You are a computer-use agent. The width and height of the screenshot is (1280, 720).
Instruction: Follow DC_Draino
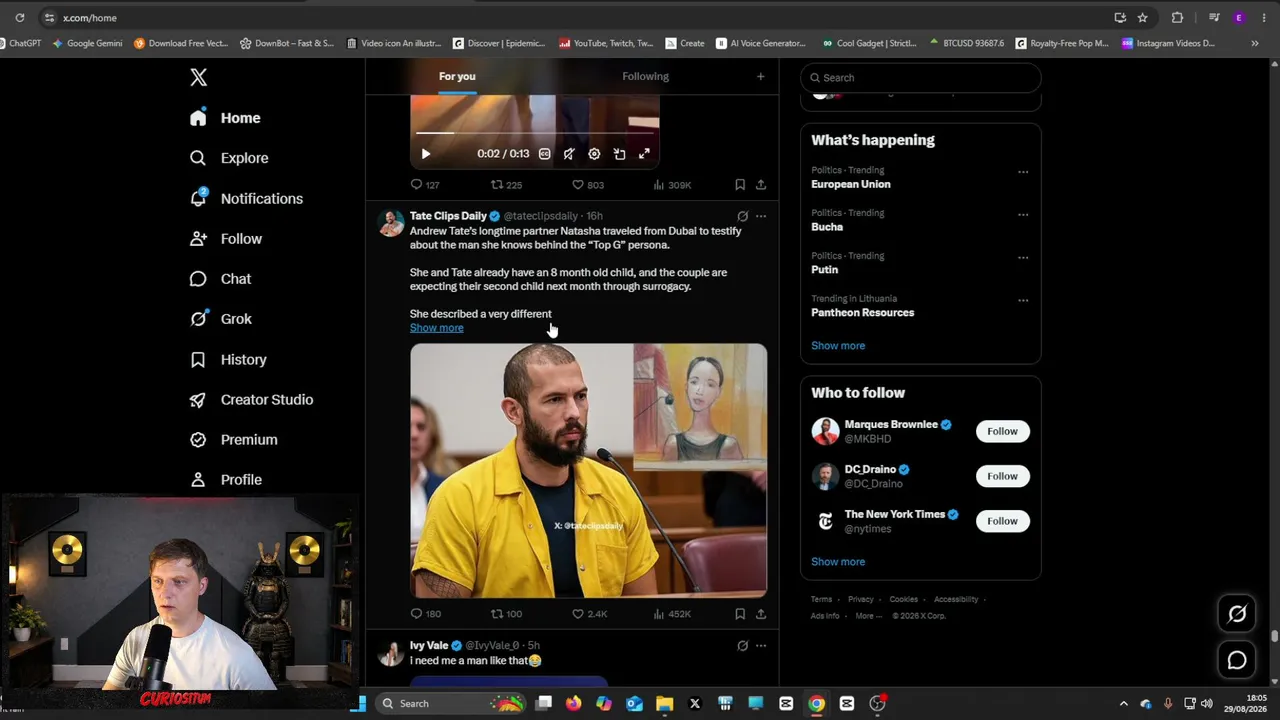1002,476
